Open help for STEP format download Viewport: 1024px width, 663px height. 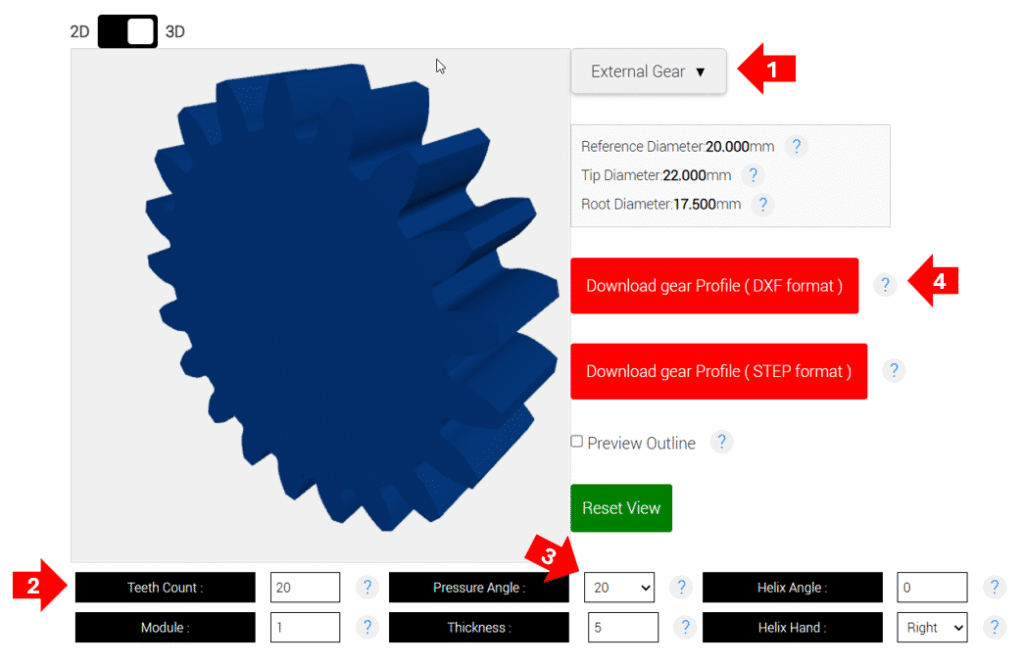pyautogui.click(x=894, y=371)
